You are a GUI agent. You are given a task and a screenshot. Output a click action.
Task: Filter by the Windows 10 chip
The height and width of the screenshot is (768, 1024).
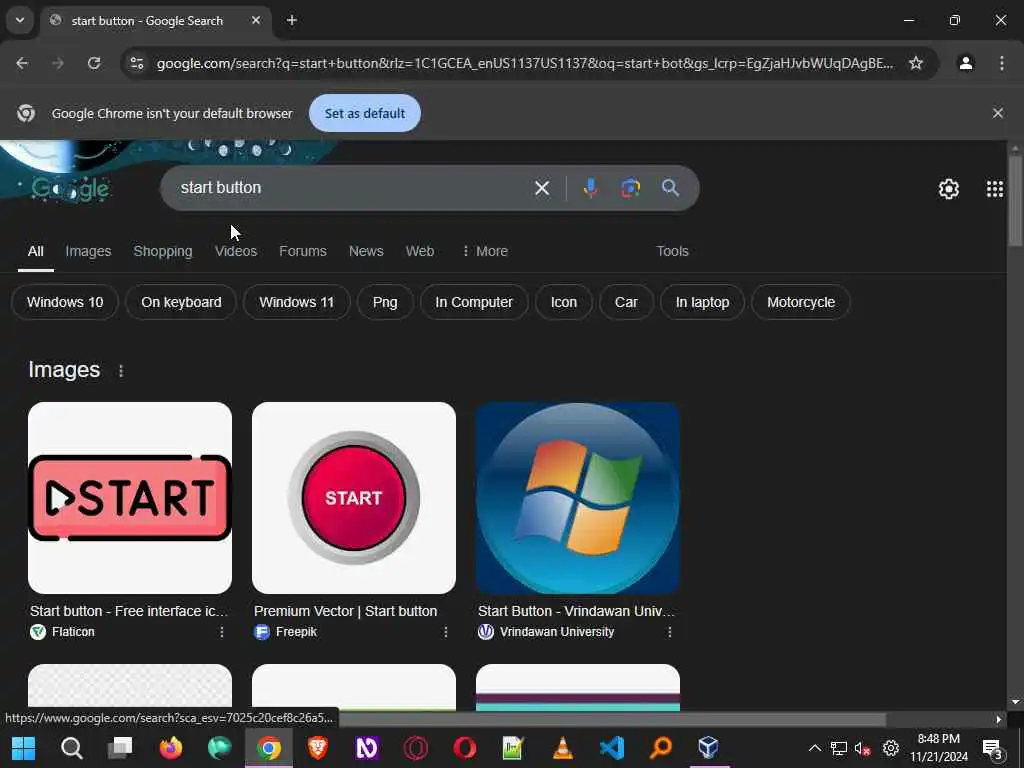(x=65, y=302)
